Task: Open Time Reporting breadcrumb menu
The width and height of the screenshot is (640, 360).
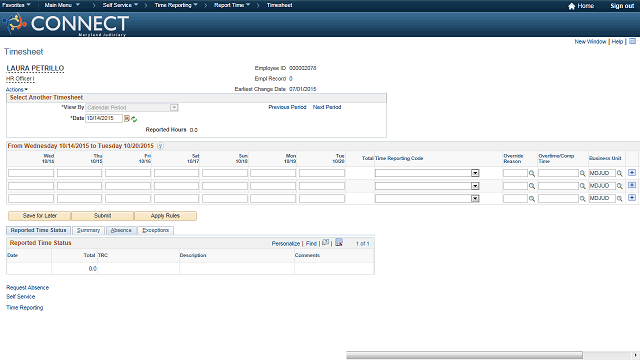Action: 176,5
